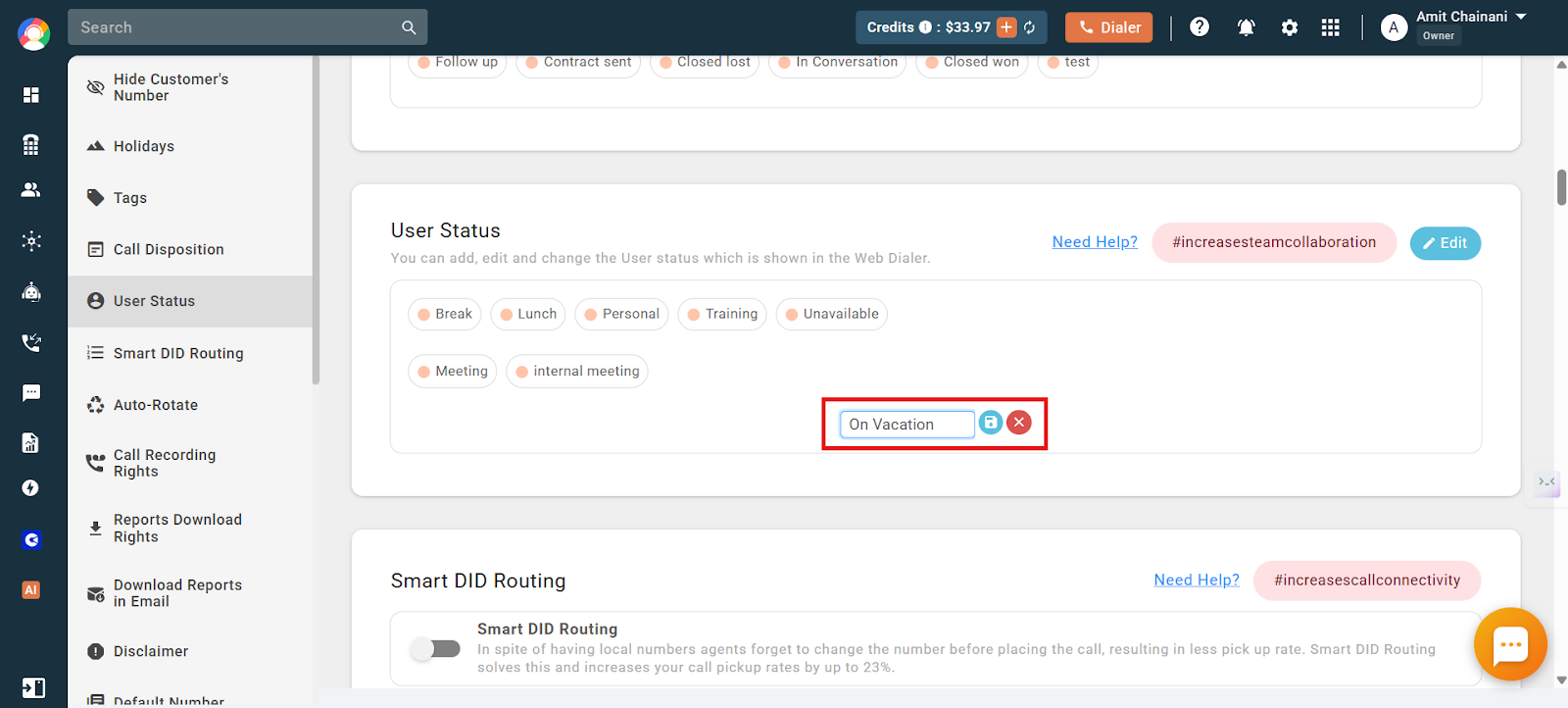The width and height of the screenshot is (1568, 708).
Task: Open the integrations hub icon in the left rail
Action: (31, 241)
